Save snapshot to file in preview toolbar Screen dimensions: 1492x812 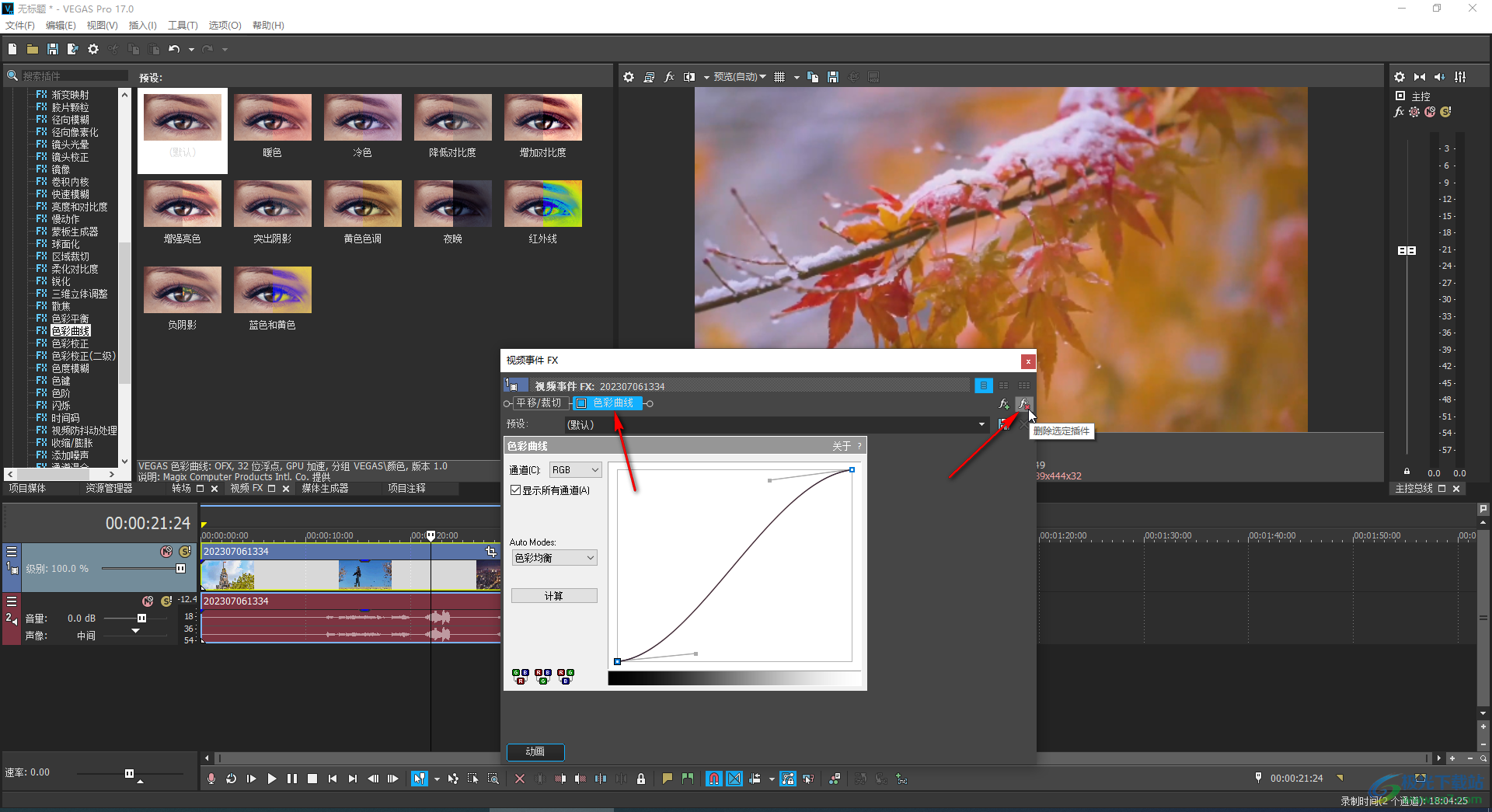pos(833,77)
